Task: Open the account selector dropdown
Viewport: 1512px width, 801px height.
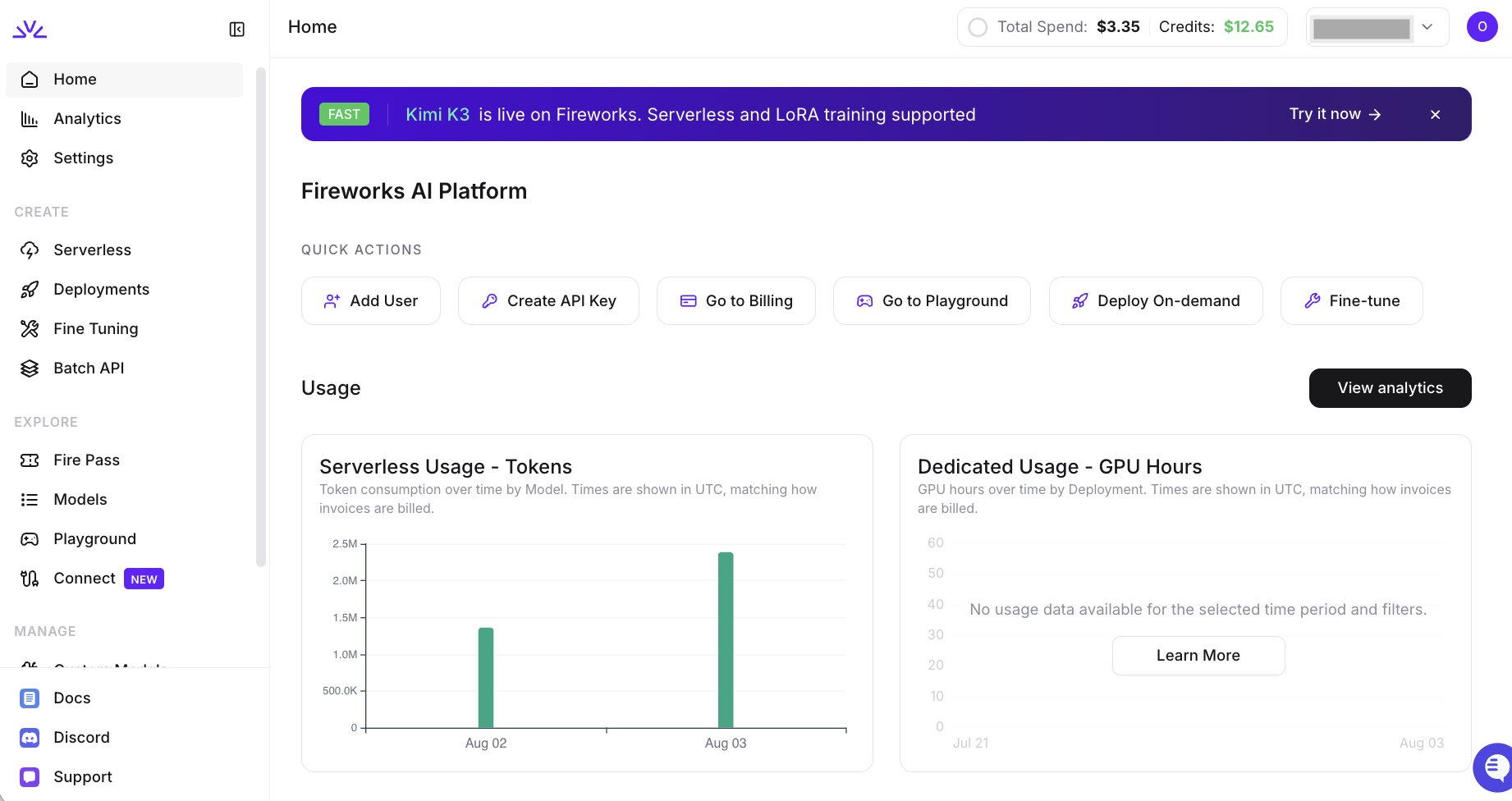Action: point(1377,28)
